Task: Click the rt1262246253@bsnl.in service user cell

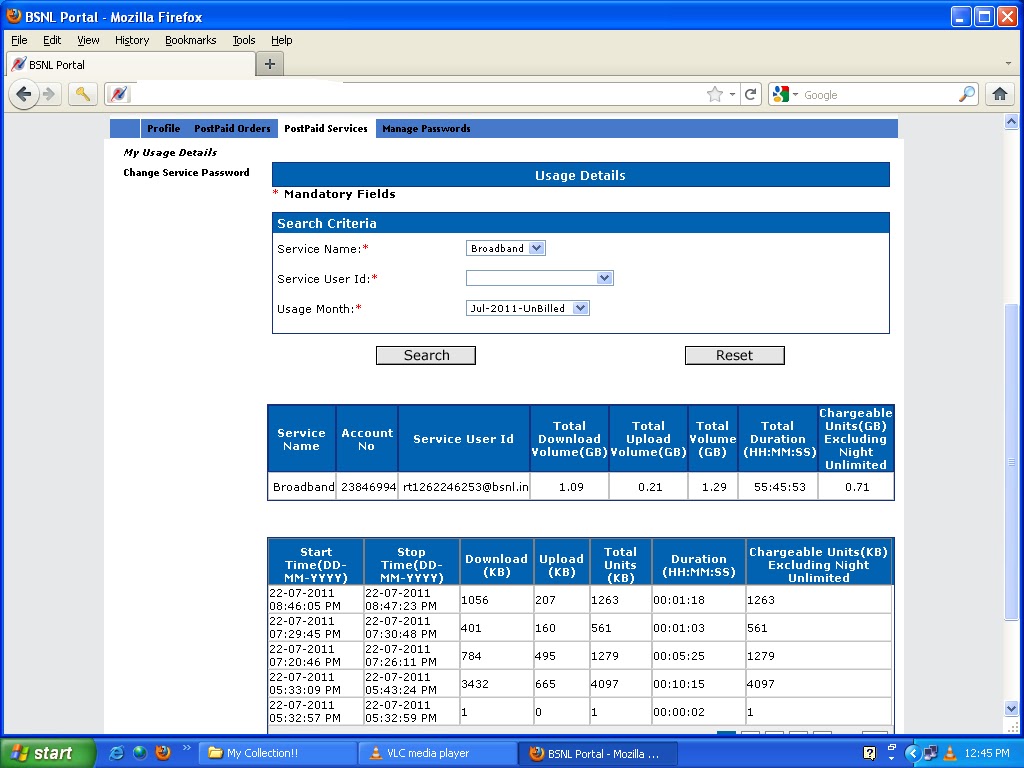Action: [464, 487]
